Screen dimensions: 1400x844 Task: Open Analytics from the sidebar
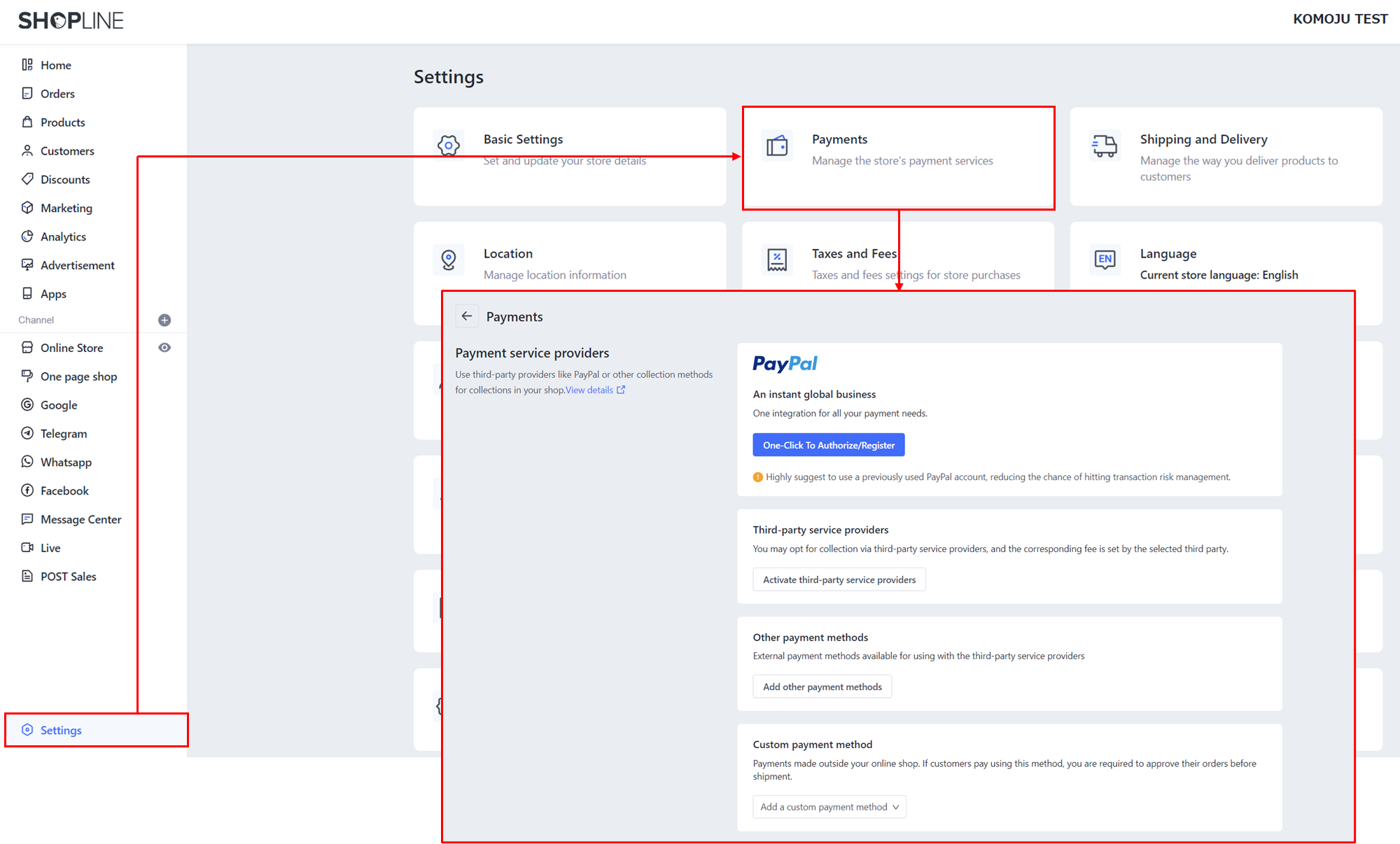(x=63, y=237)
